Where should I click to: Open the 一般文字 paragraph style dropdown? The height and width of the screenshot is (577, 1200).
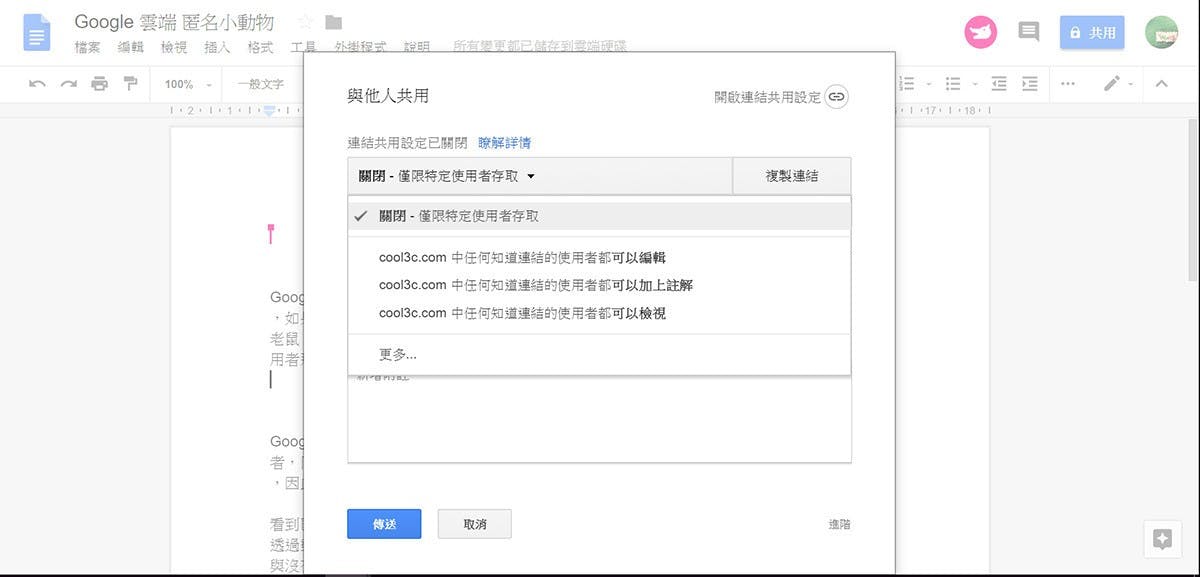(260, 84)
